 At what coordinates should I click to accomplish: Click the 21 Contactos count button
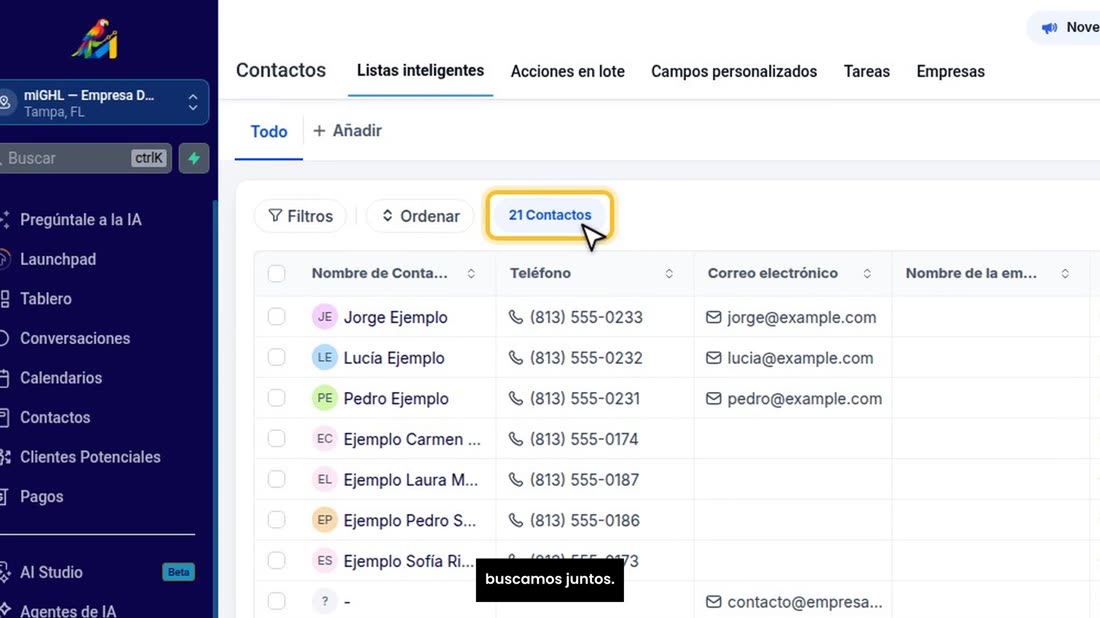point(549,215)
